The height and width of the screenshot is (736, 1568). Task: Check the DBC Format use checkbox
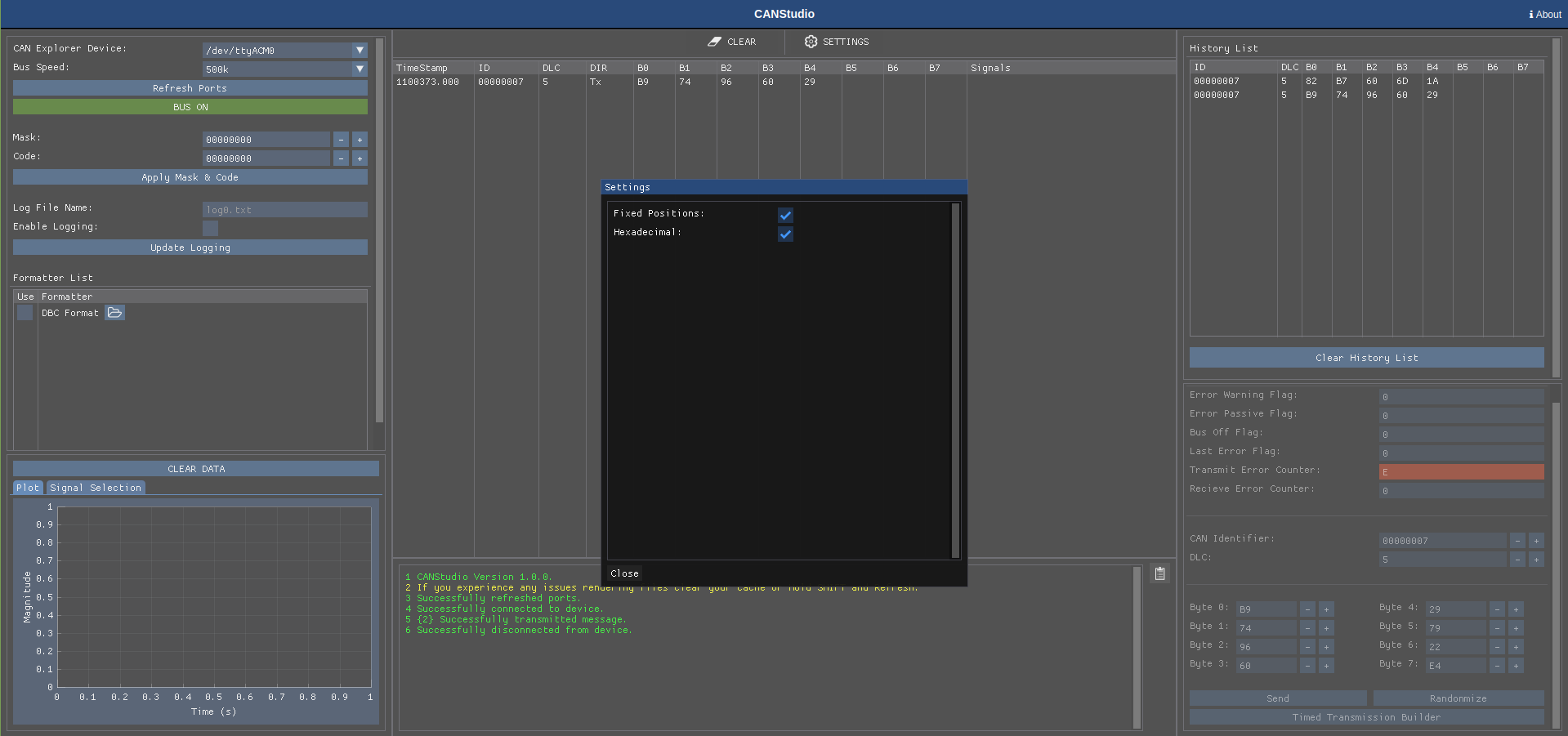(25, 313)
